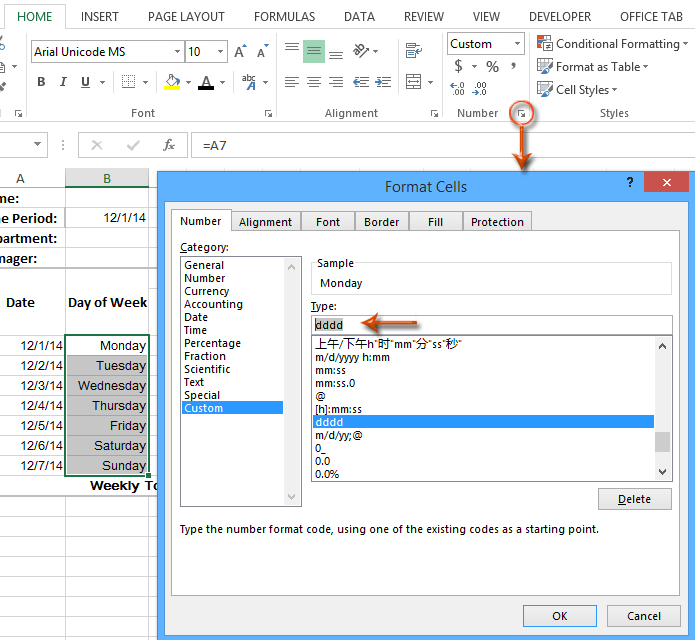Select the Currency category in the list

click(x=207, y=291)
